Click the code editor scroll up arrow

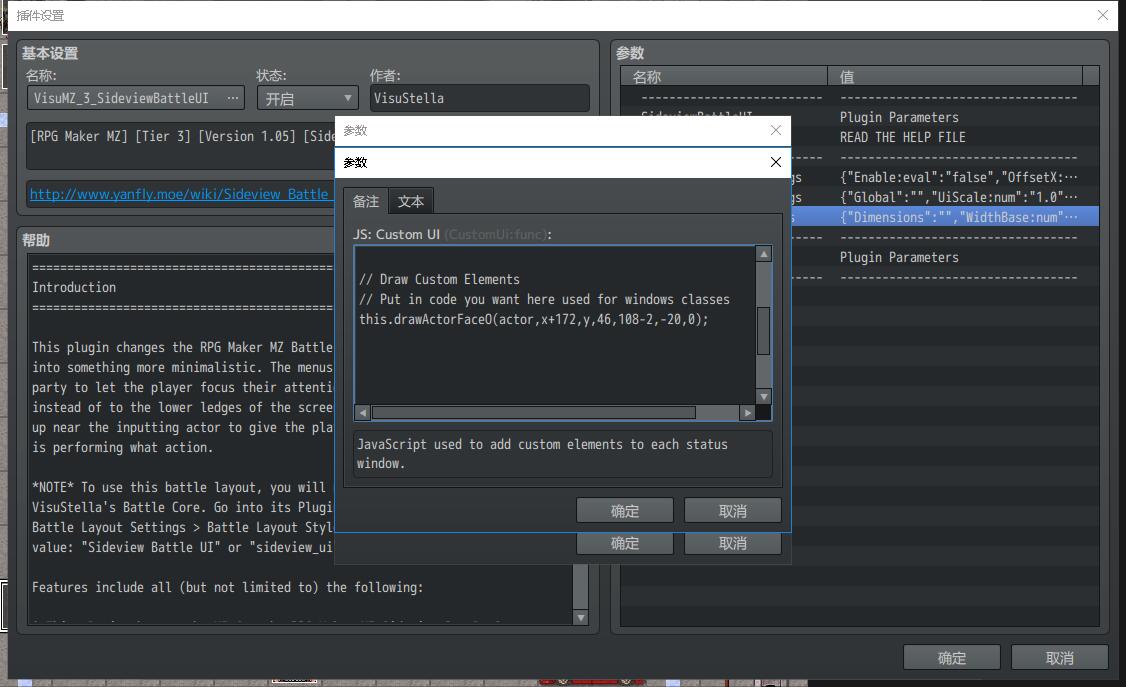pos(764,254)
